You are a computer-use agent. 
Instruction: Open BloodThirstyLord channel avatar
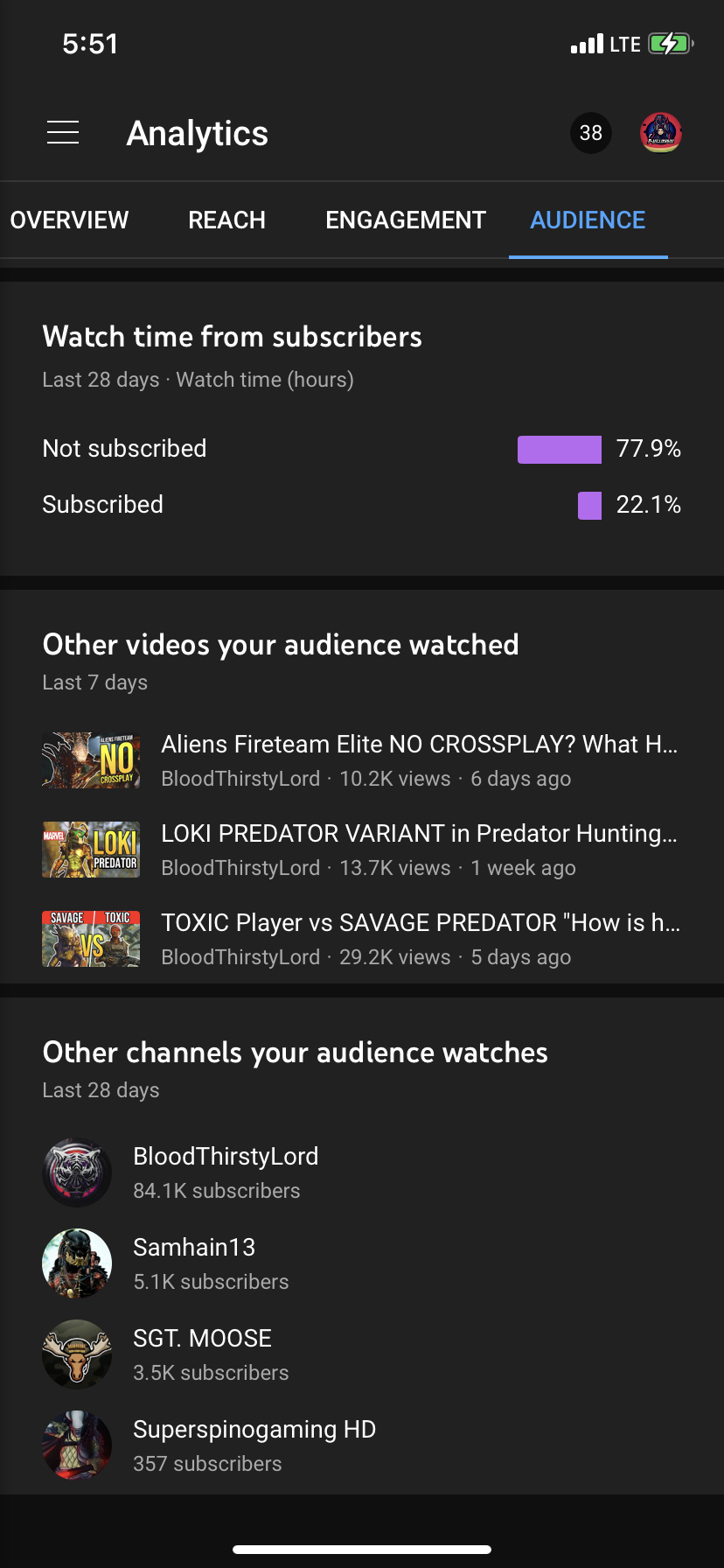(77, 1172)
